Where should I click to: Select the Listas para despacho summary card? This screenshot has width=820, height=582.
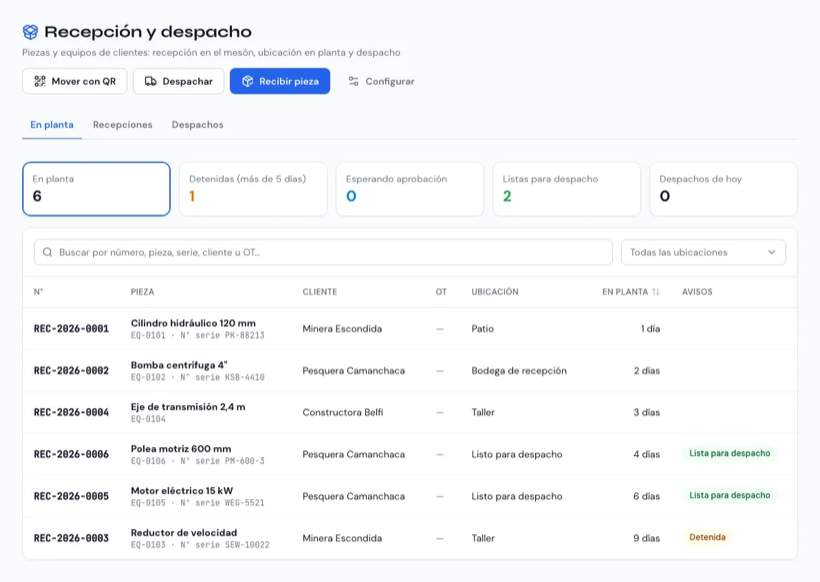[x=567, y=189]
